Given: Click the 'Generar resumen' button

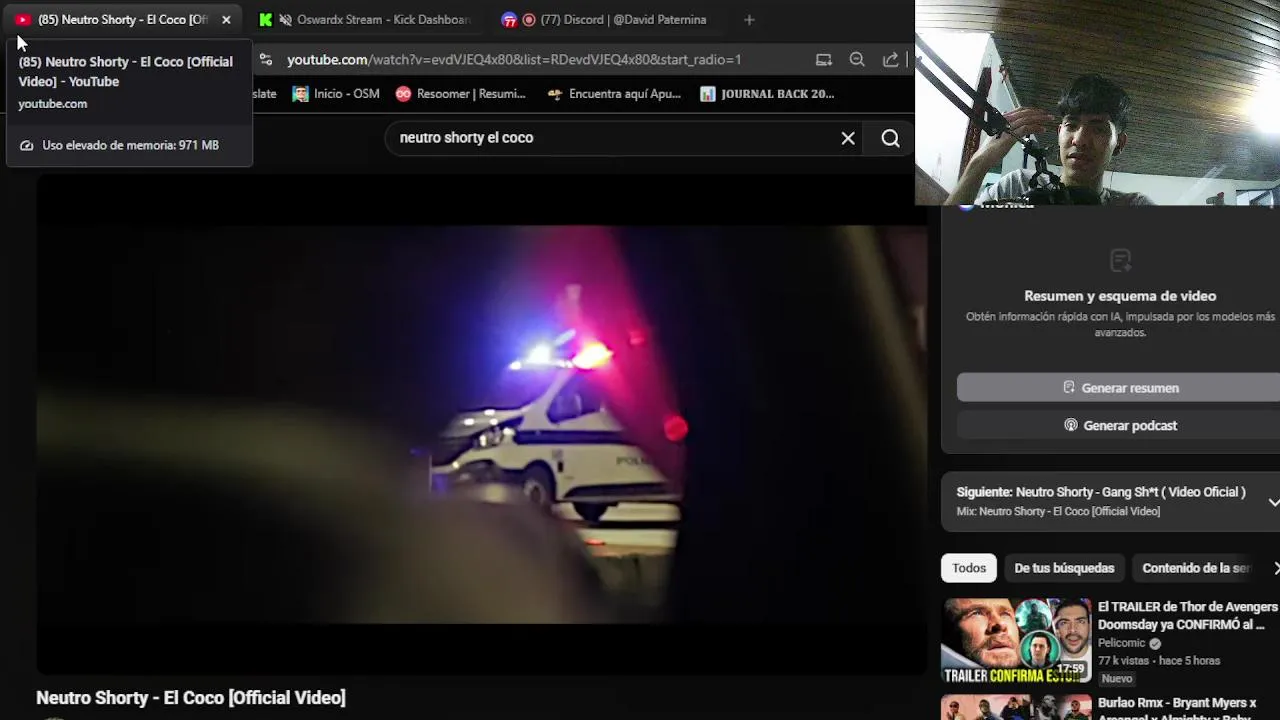Looking at the screenshot, I should point(1120,388).
